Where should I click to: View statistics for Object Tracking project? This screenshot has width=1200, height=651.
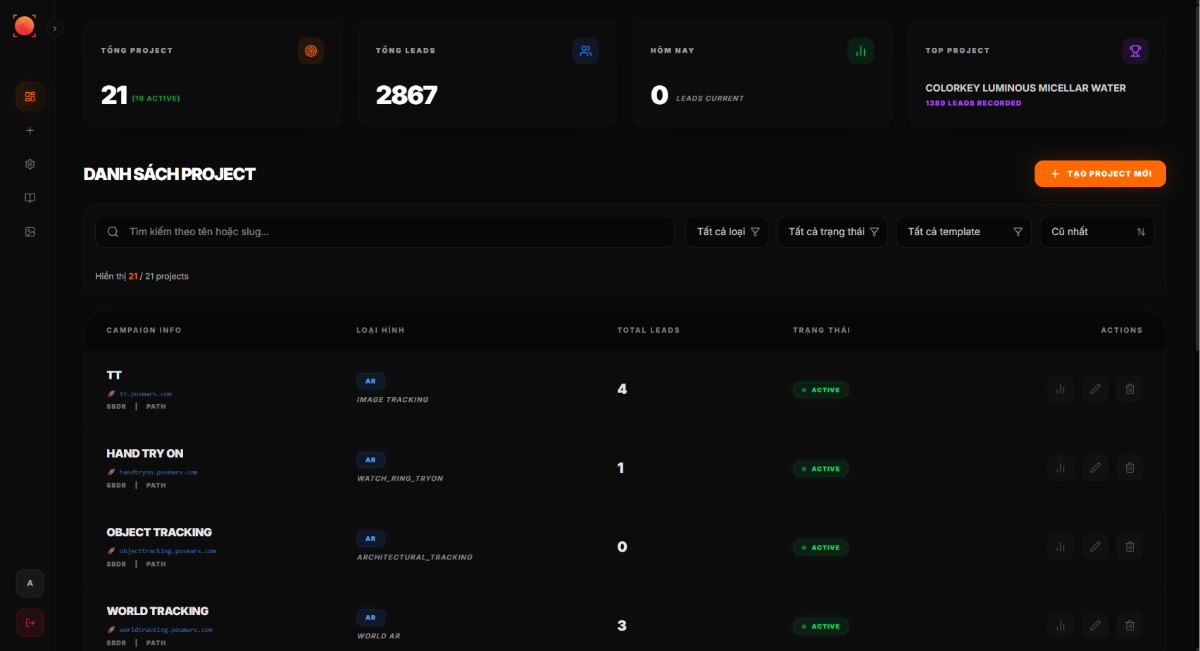coord(1061,546)
